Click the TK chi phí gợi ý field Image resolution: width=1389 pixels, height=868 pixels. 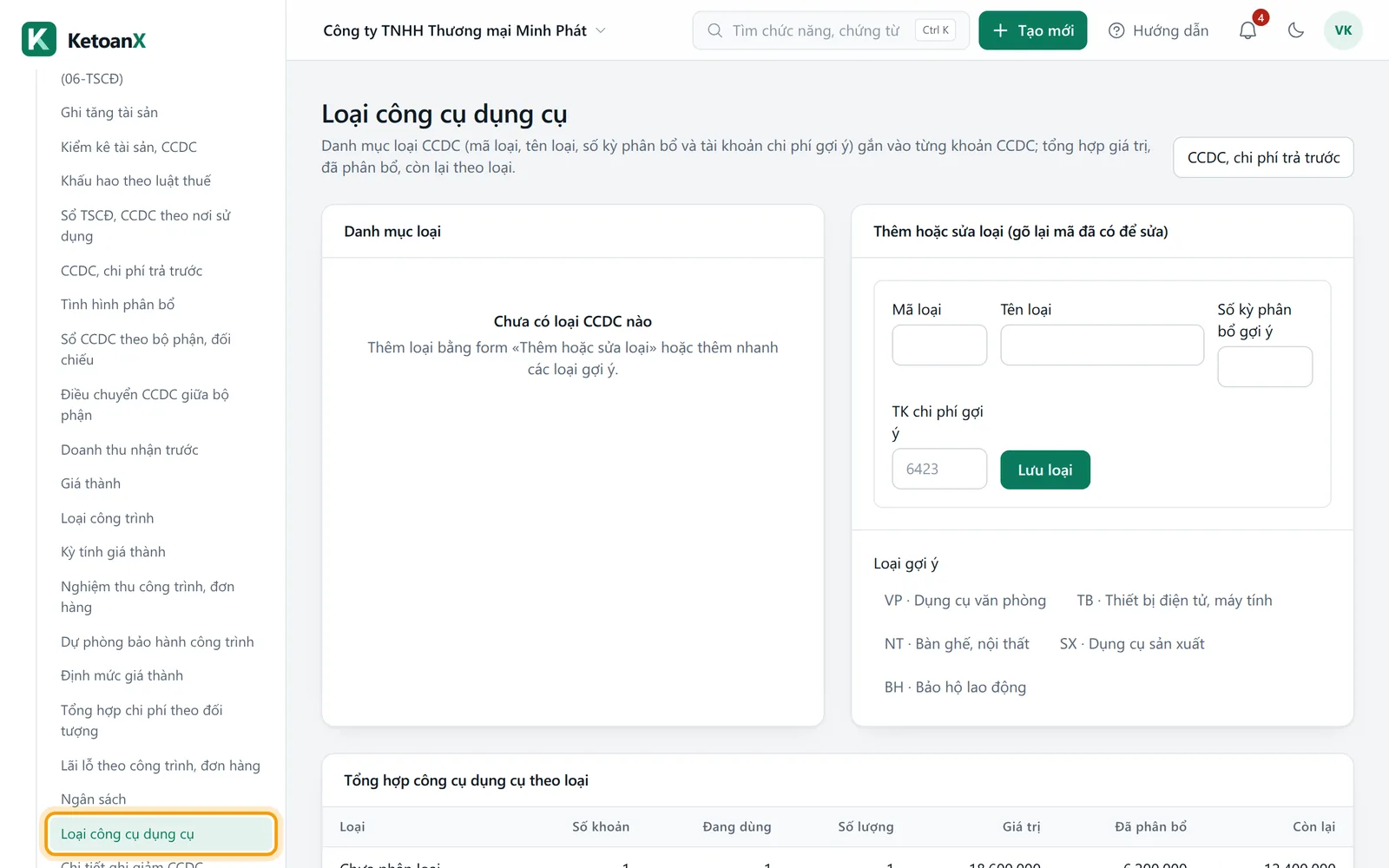tap(939, 469)
